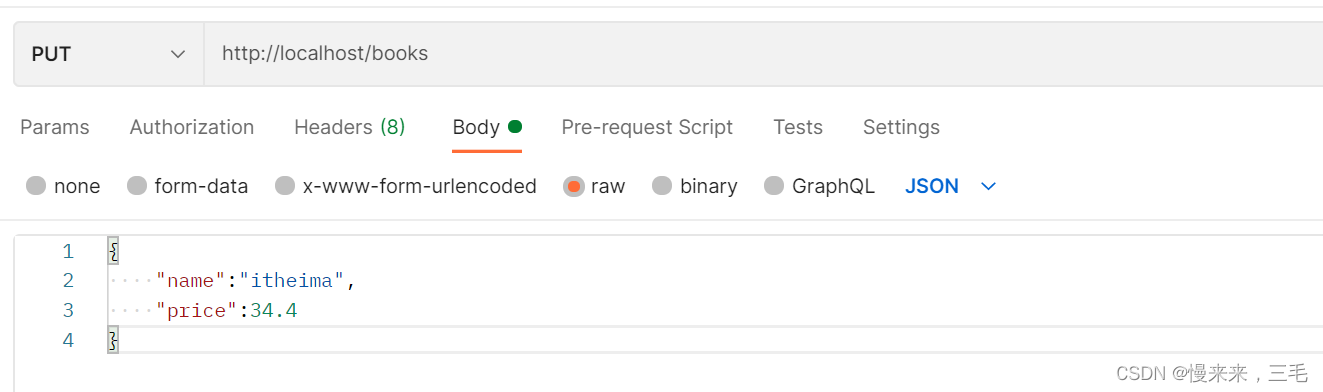Go to the Headers (8) tab
Screen dimensions: 1323x392
pyautogui.click(x=350, y=127)
